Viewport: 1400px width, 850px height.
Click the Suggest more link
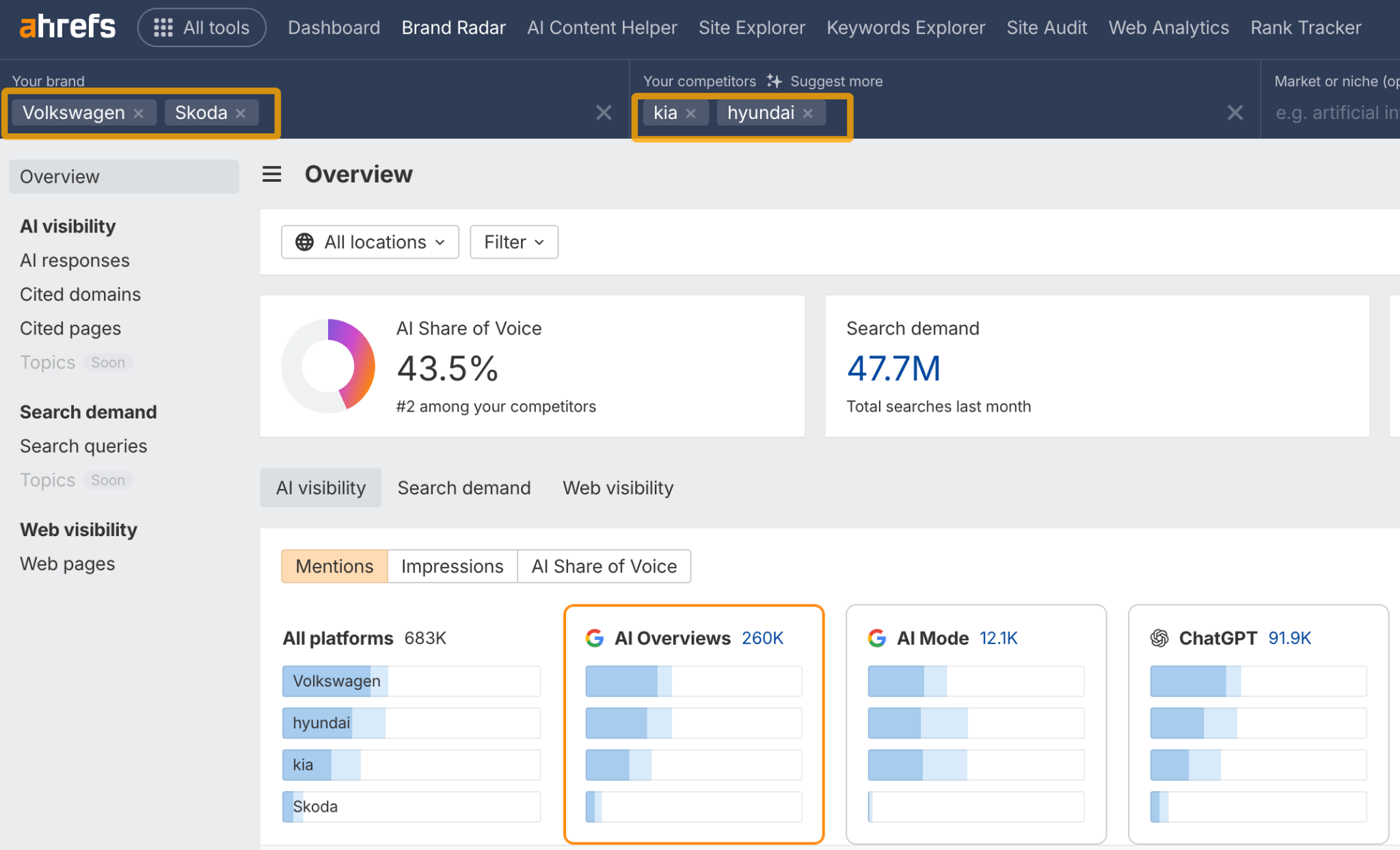click(x=835, y=81)
